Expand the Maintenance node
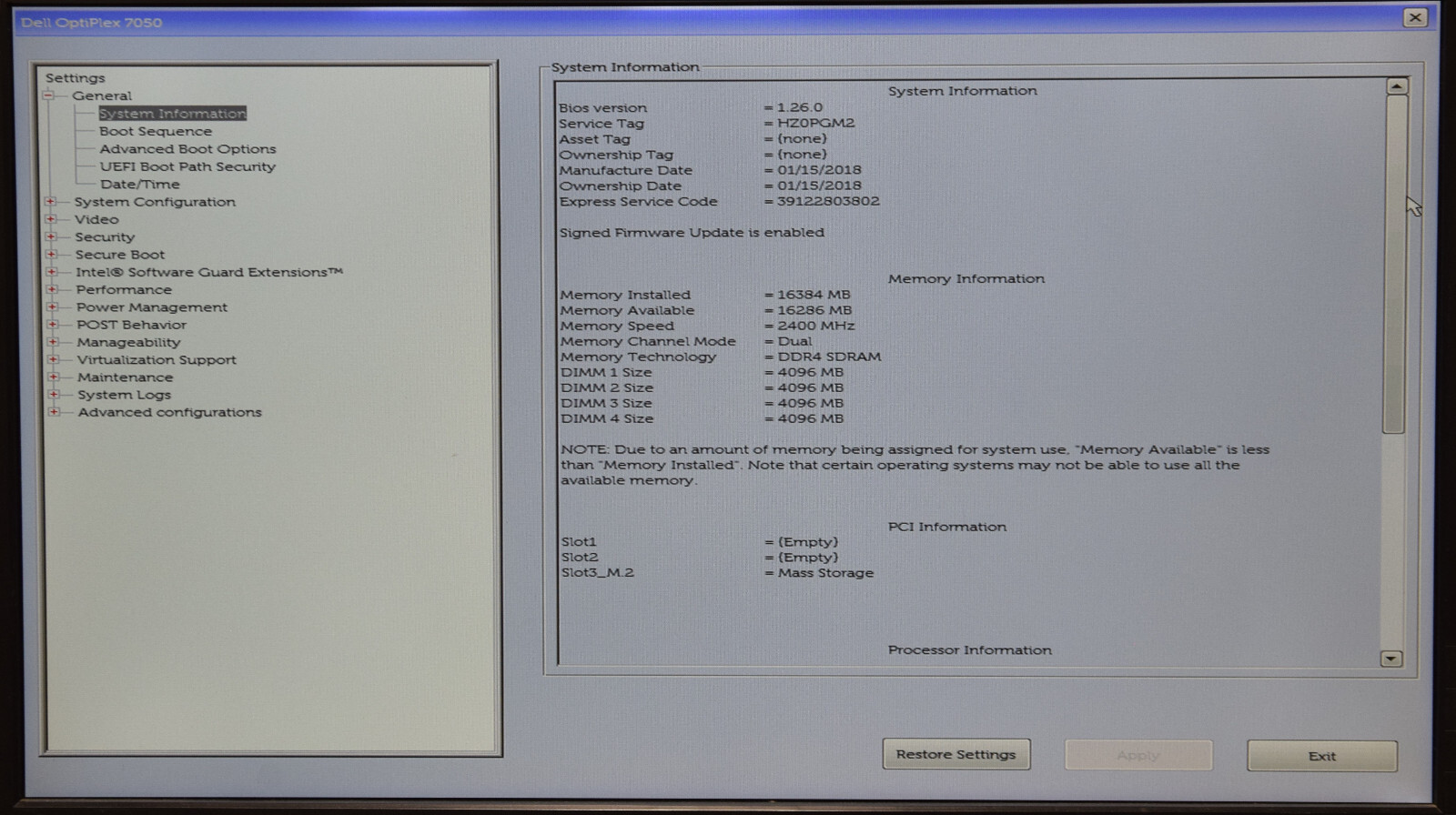This screenshot has width=1456, height=815. (54, 377)
